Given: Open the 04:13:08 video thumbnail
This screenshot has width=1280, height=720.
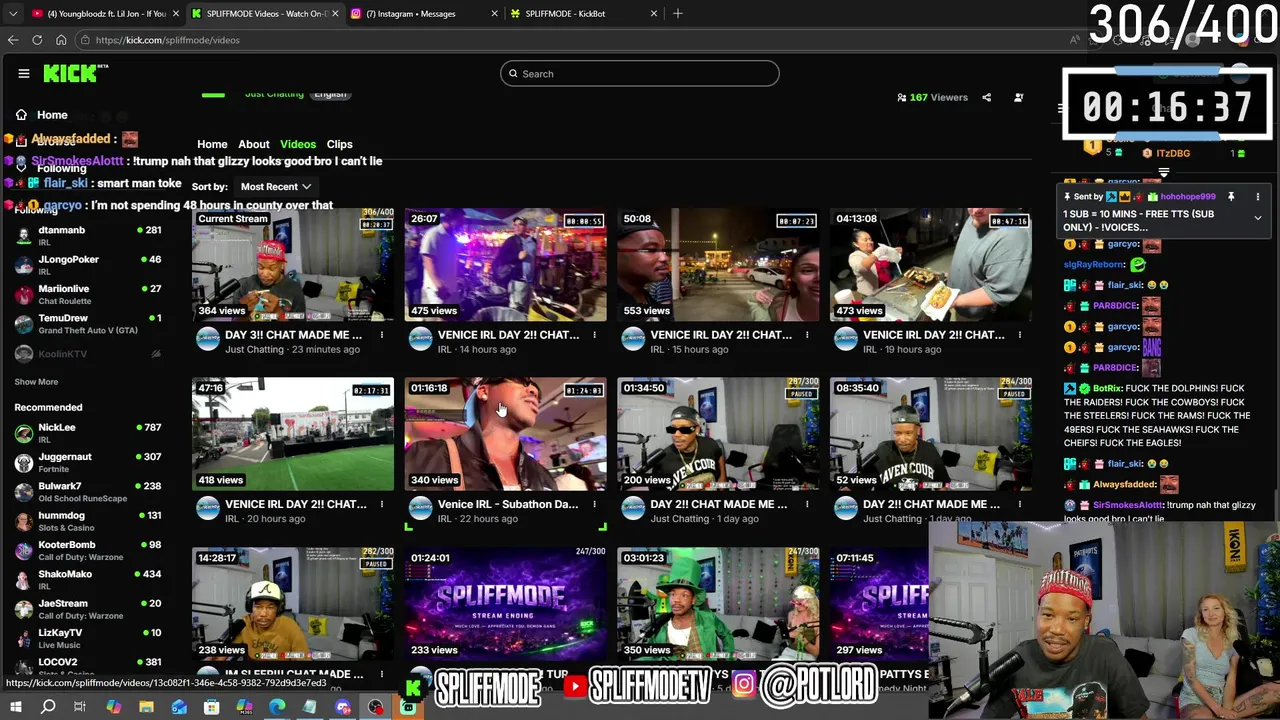Looking at the screenshot, I should 931,265.
